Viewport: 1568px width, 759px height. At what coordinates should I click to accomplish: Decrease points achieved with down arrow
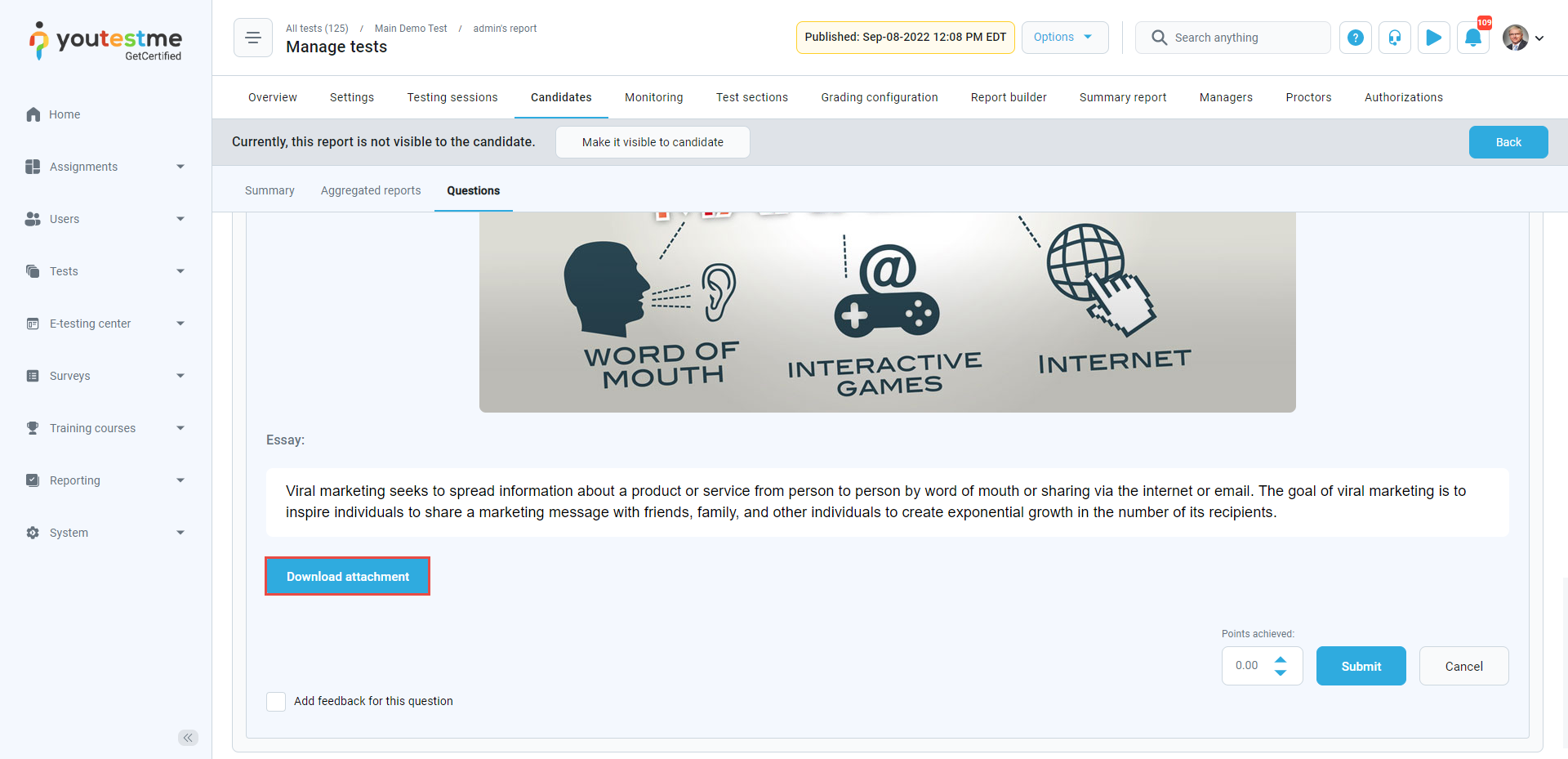tap(1281, 672)
